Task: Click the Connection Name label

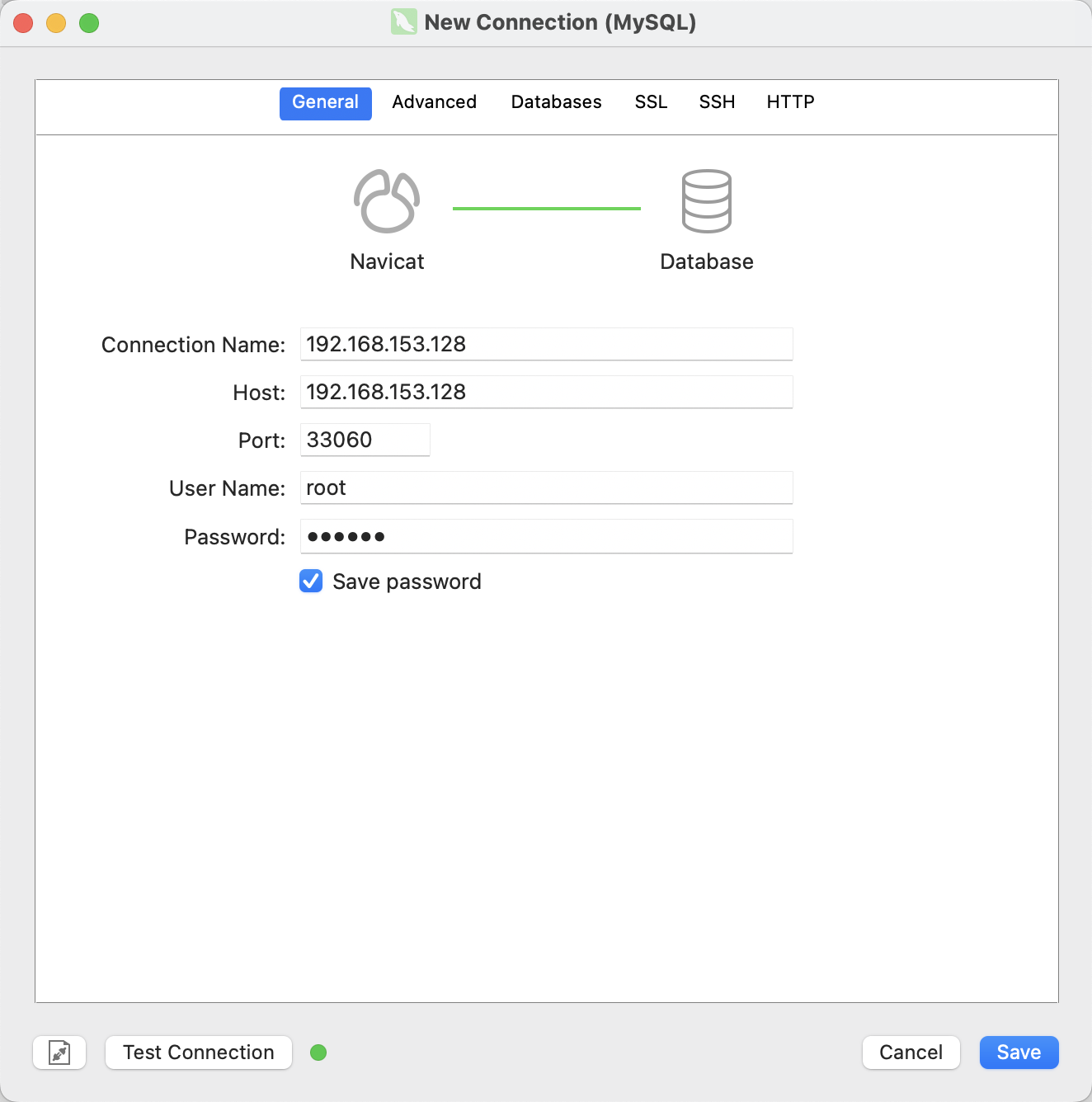Action: (193, 345)
